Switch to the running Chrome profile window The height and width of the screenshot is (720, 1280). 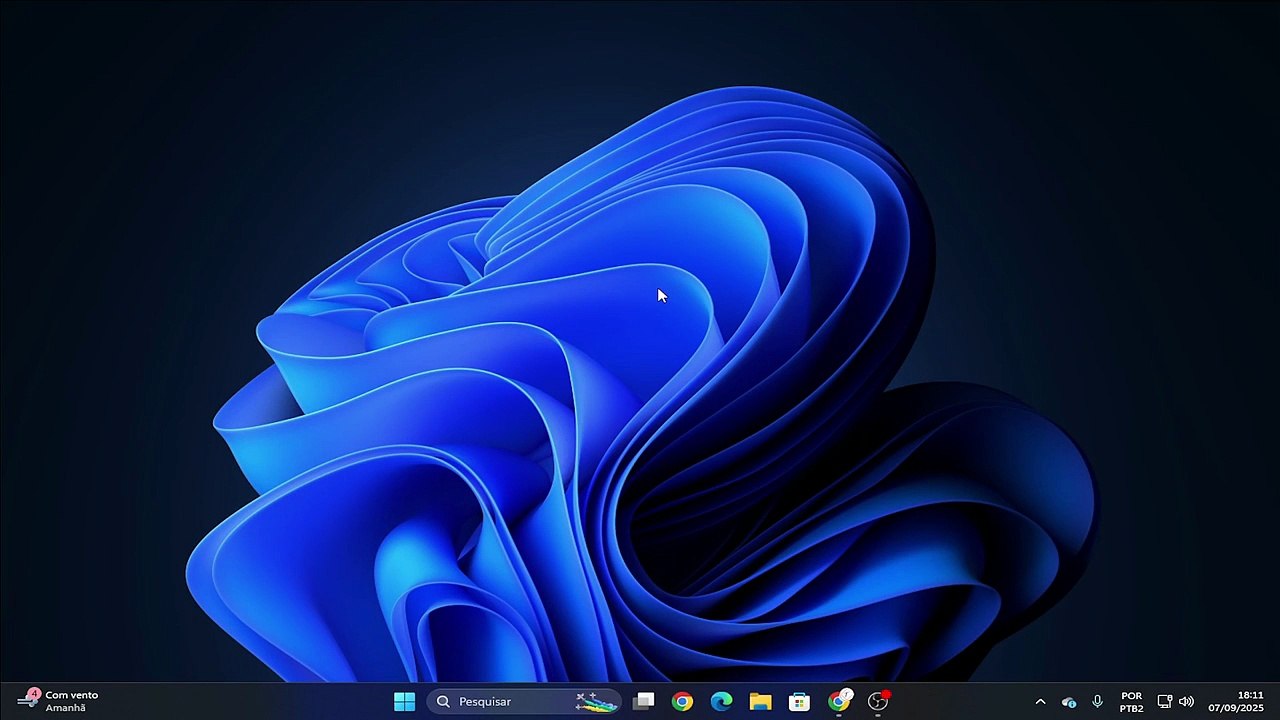(x=839, y=701)
